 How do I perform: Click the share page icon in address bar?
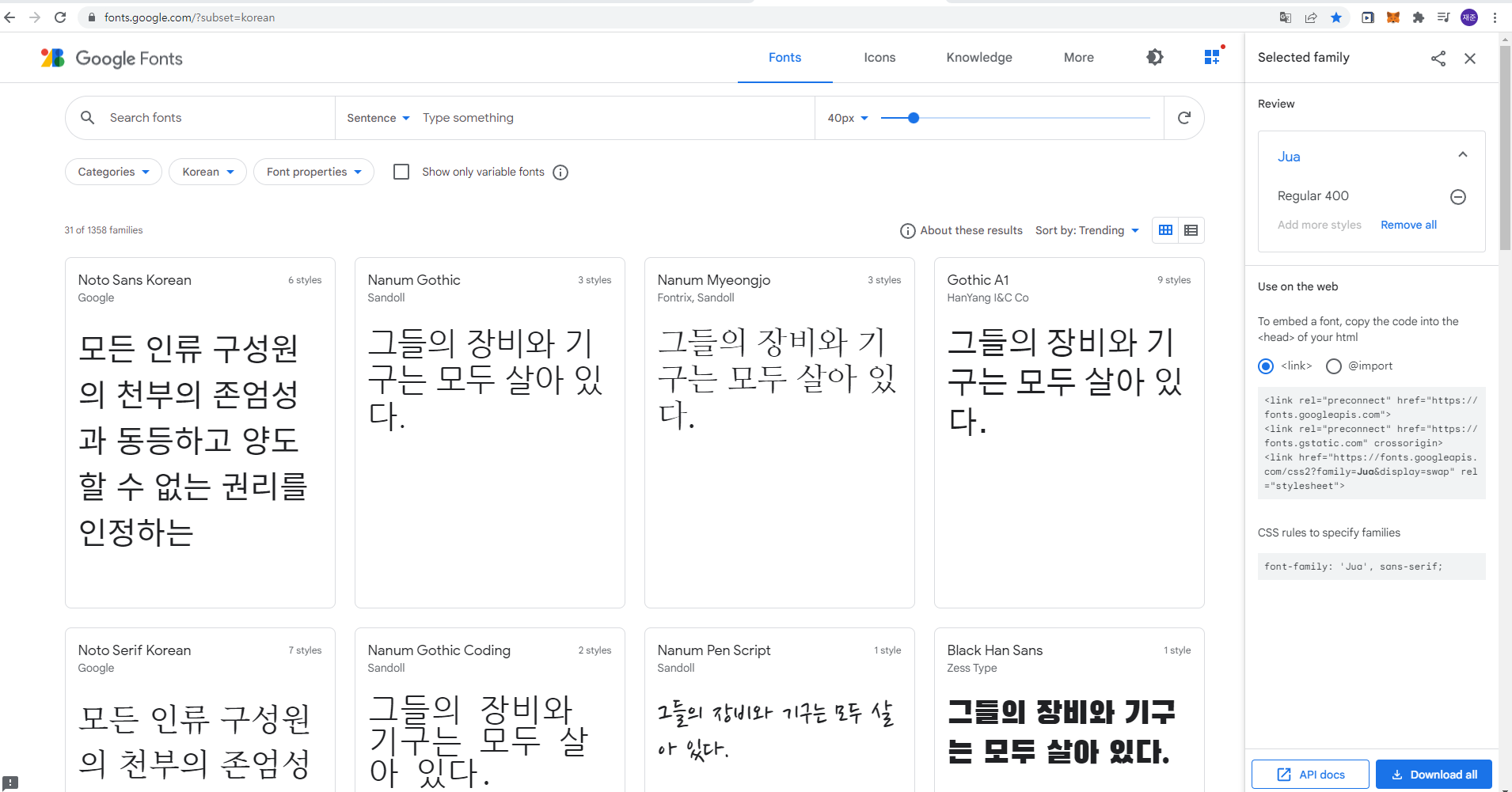(x=1311, y=17)
